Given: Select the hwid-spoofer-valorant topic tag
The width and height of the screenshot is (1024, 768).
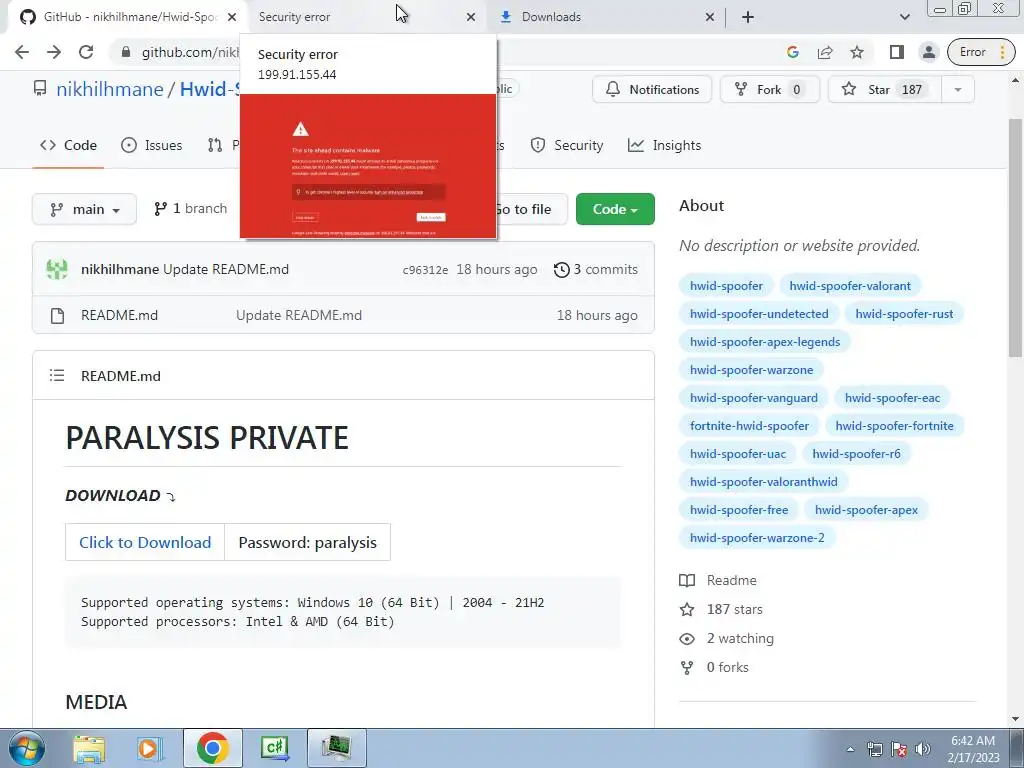Looking at the screenshot, I should 850,285.
